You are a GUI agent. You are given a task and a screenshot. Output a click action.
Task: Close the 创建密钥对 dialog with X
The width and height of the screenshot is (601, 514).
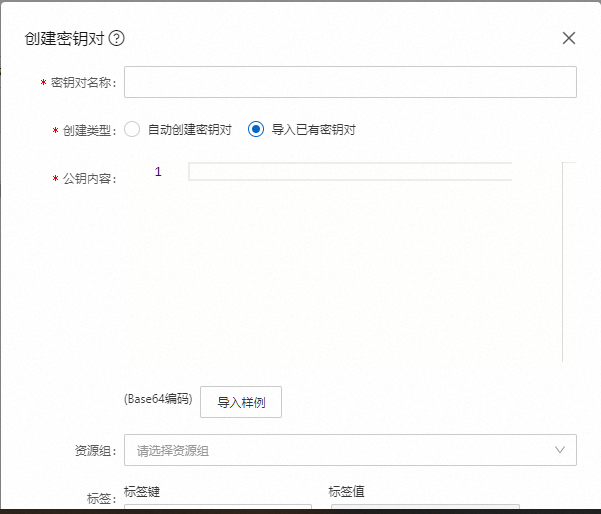569,38
